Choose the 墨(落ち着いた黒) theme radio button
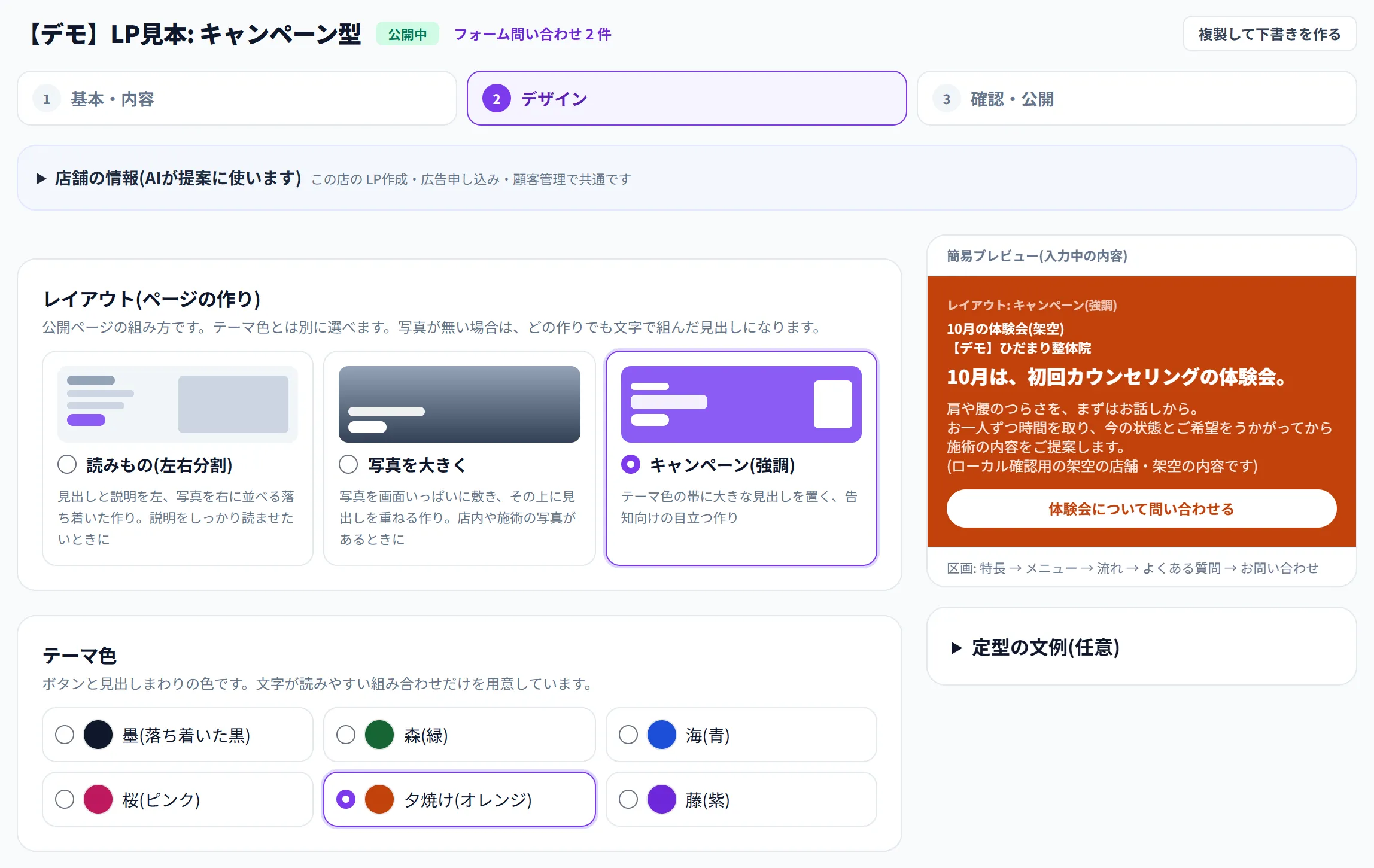The width and height of the screenshot is (1374, 868). [65, 735]
